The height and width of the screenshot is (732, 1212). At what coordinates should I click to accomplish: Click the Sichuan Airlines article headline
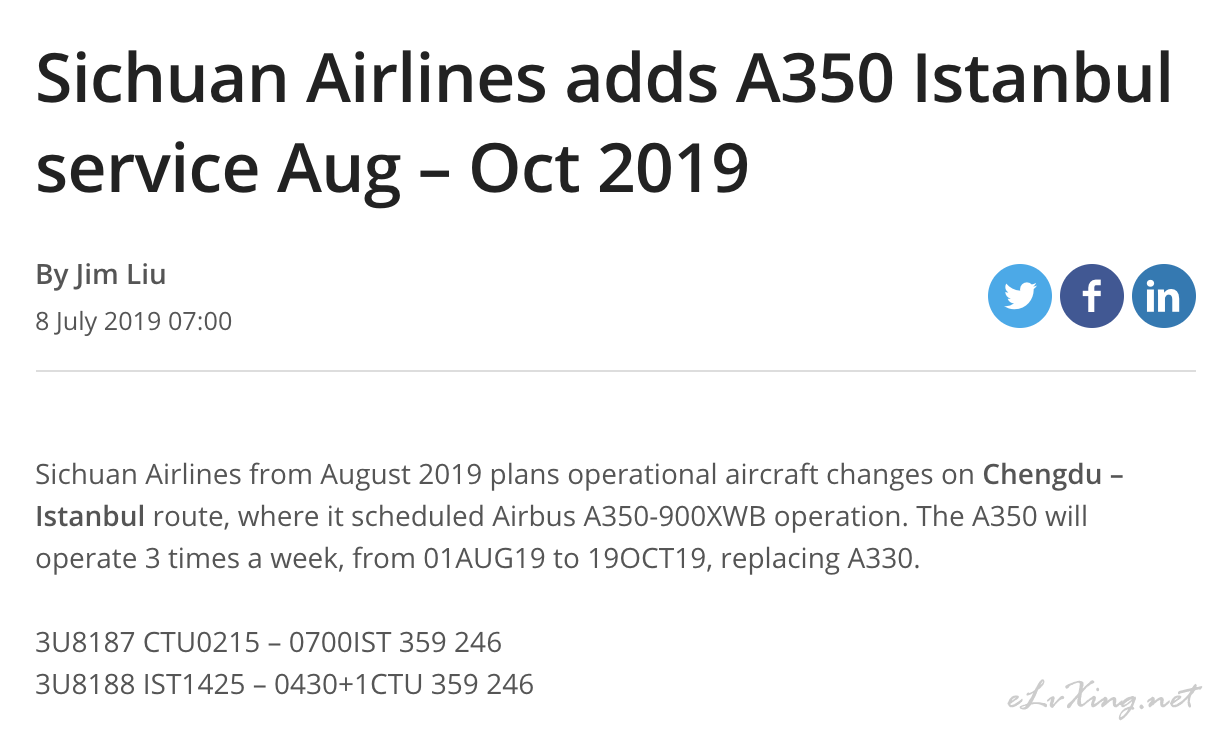click(603, 125)
